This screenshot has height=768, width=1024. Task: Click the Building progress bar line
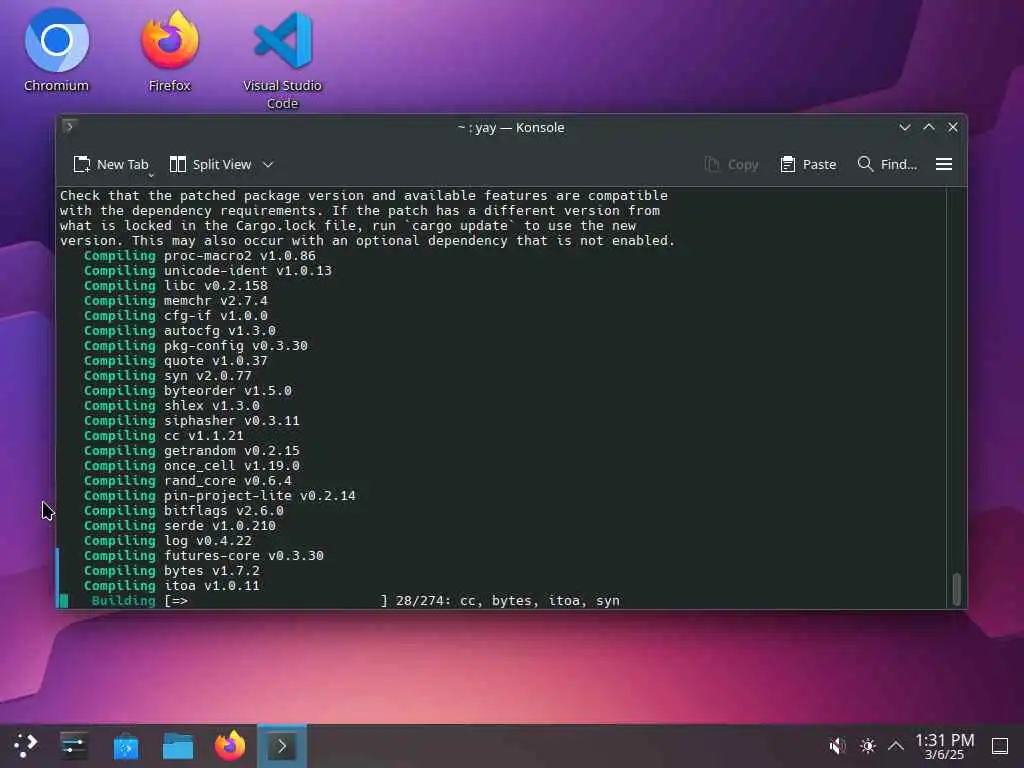coord(356,601)
